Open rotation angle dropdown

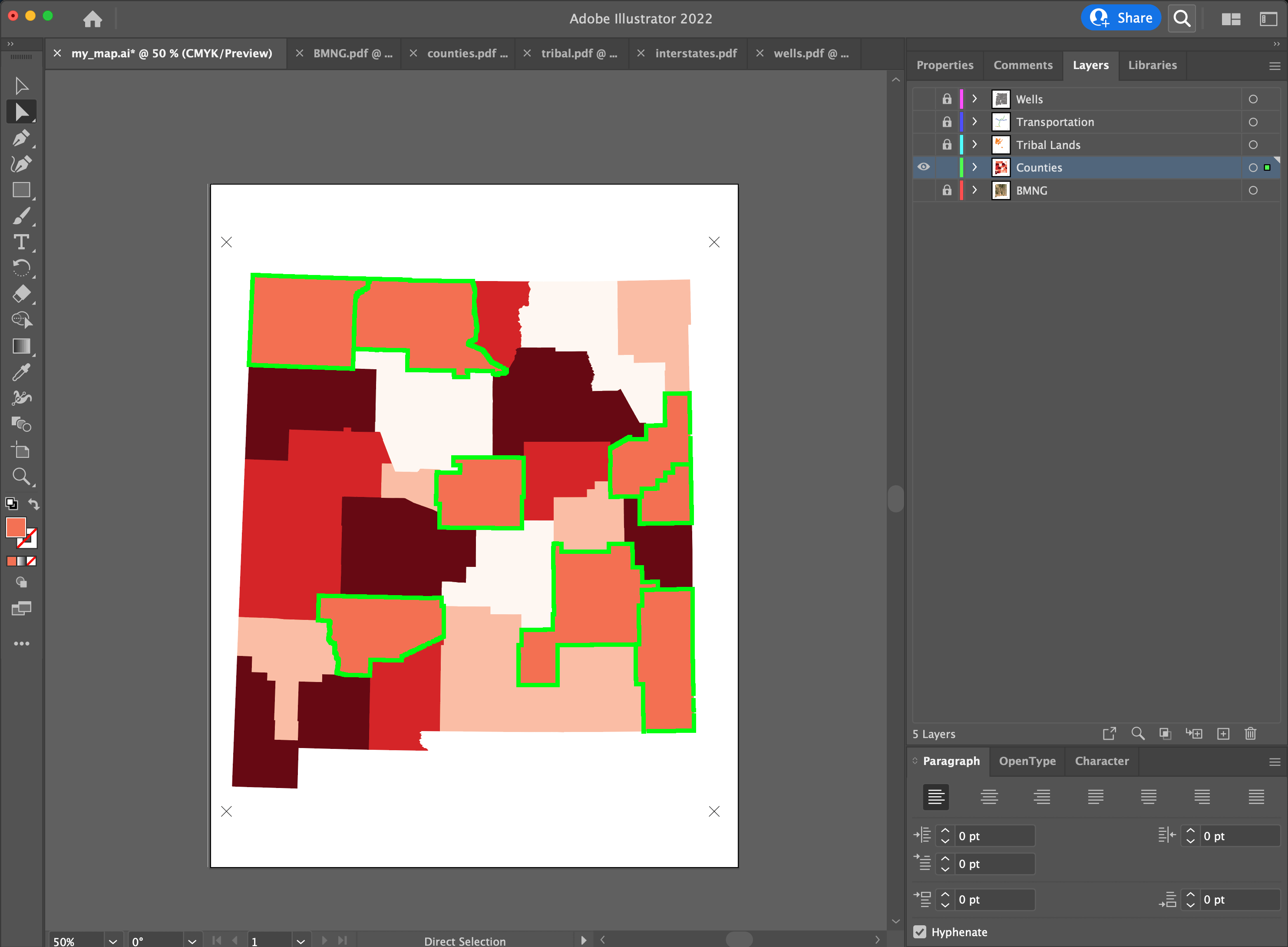tap(192, 940)
